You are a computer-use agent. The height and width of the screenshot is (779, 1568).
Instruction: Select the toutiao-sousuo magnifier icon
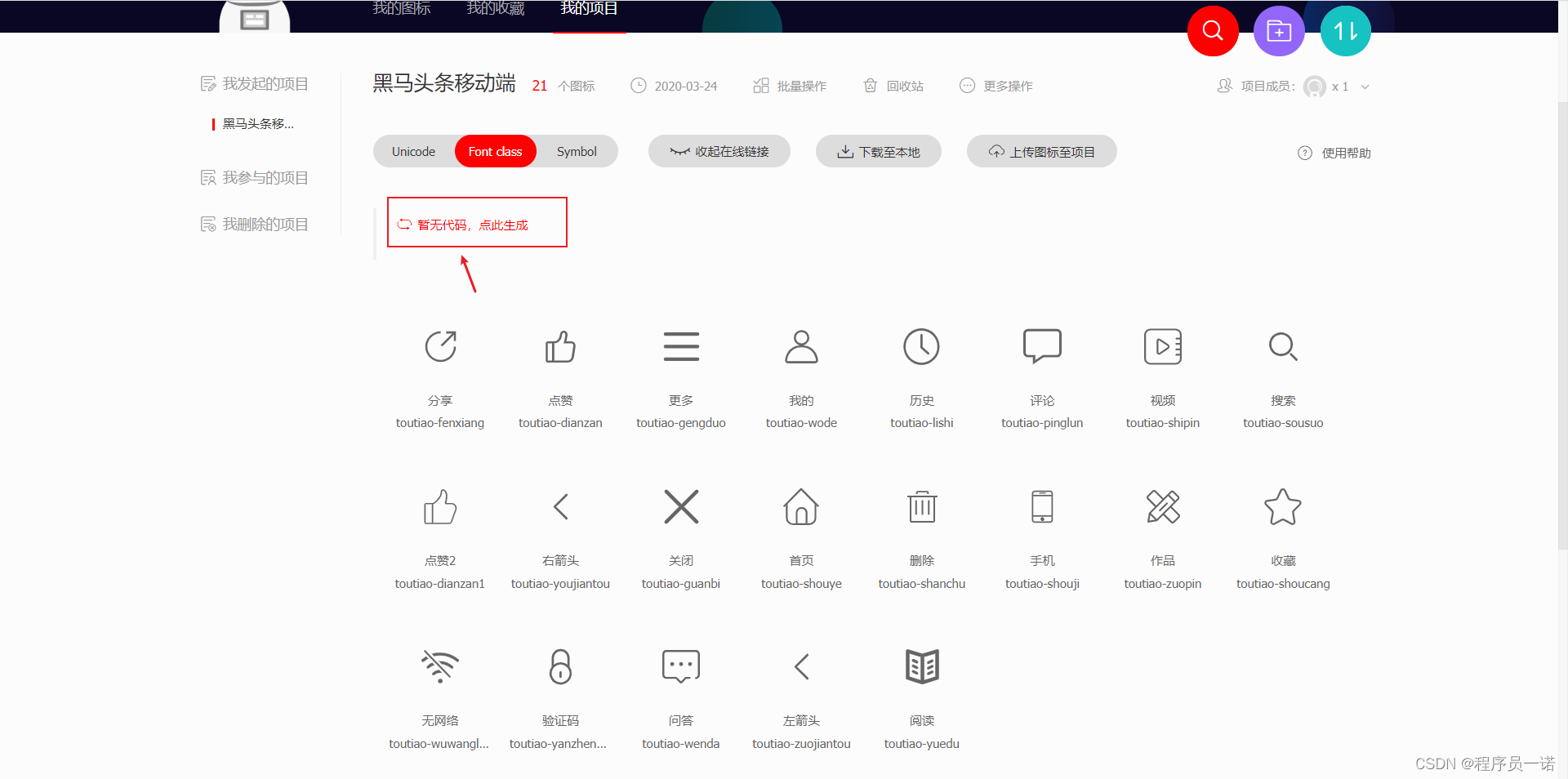pos(1283,346)
